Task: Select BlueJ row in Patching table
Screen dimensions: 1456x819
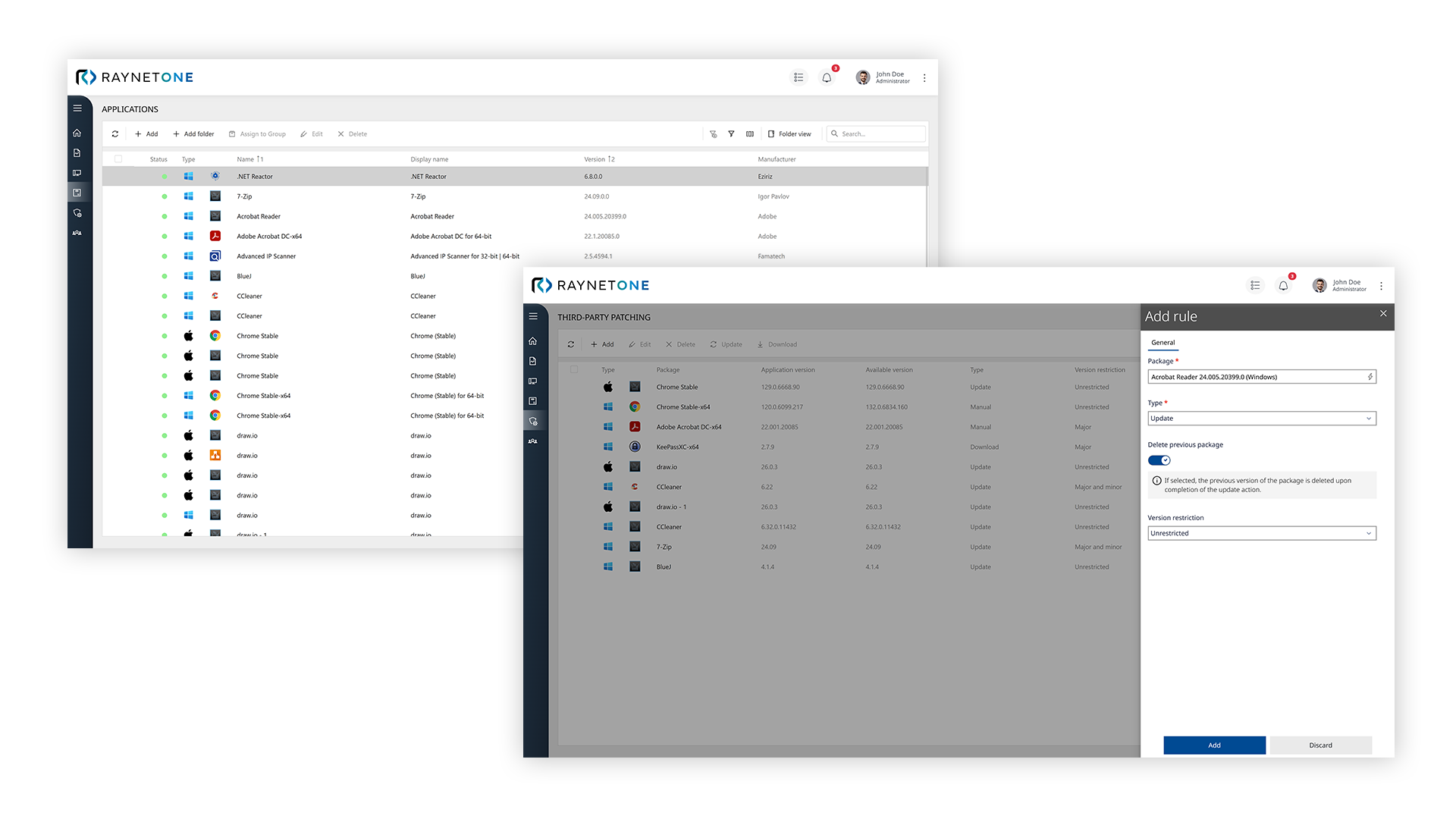Action: pos(849,567)
